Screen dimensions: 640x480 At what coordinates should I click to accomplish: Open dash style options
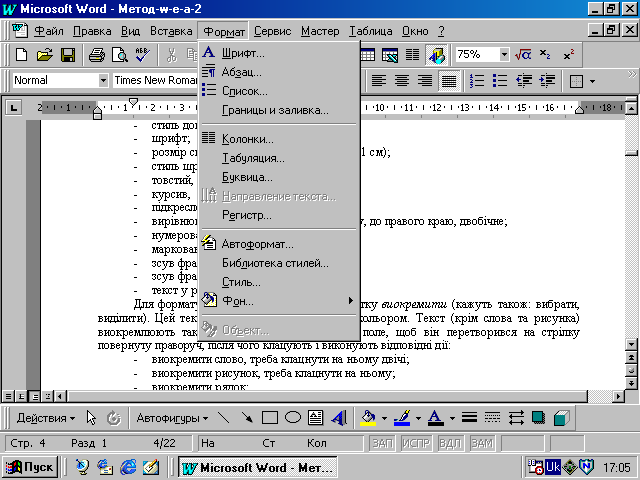click(x=493, y=418)
